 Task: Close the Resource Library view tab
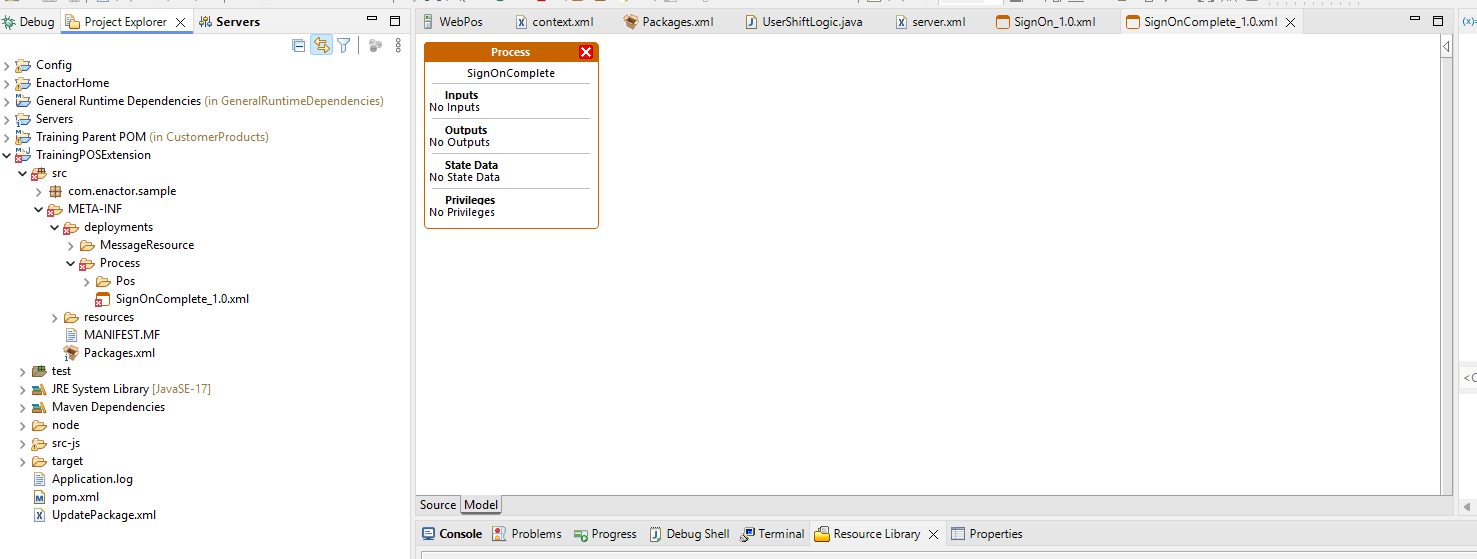point(933,534)
